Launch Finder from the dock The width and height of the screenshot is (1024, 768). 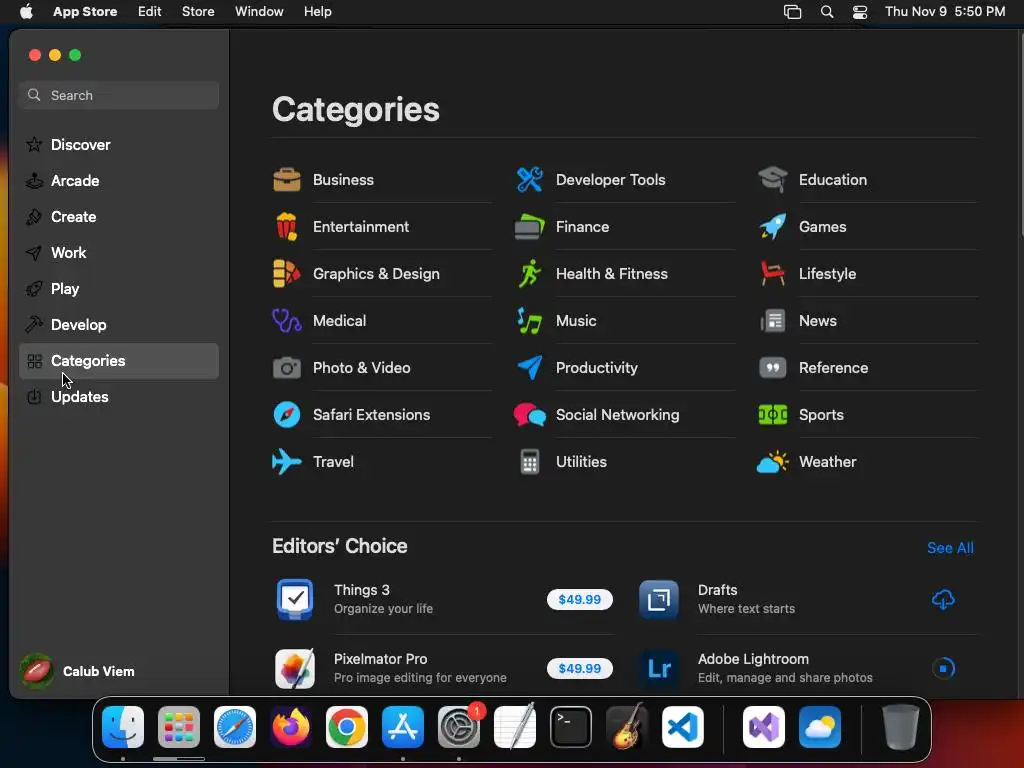pyautogui.click(x=123, y=727)
